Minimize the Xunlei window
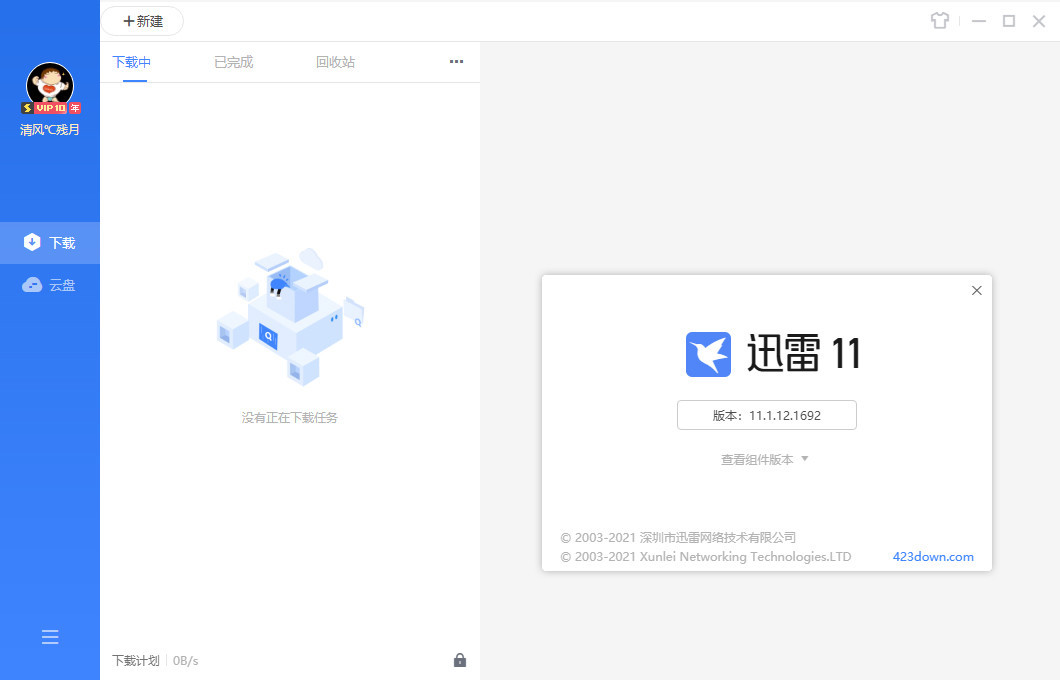The image size is (1060, 680). [978, 21]
